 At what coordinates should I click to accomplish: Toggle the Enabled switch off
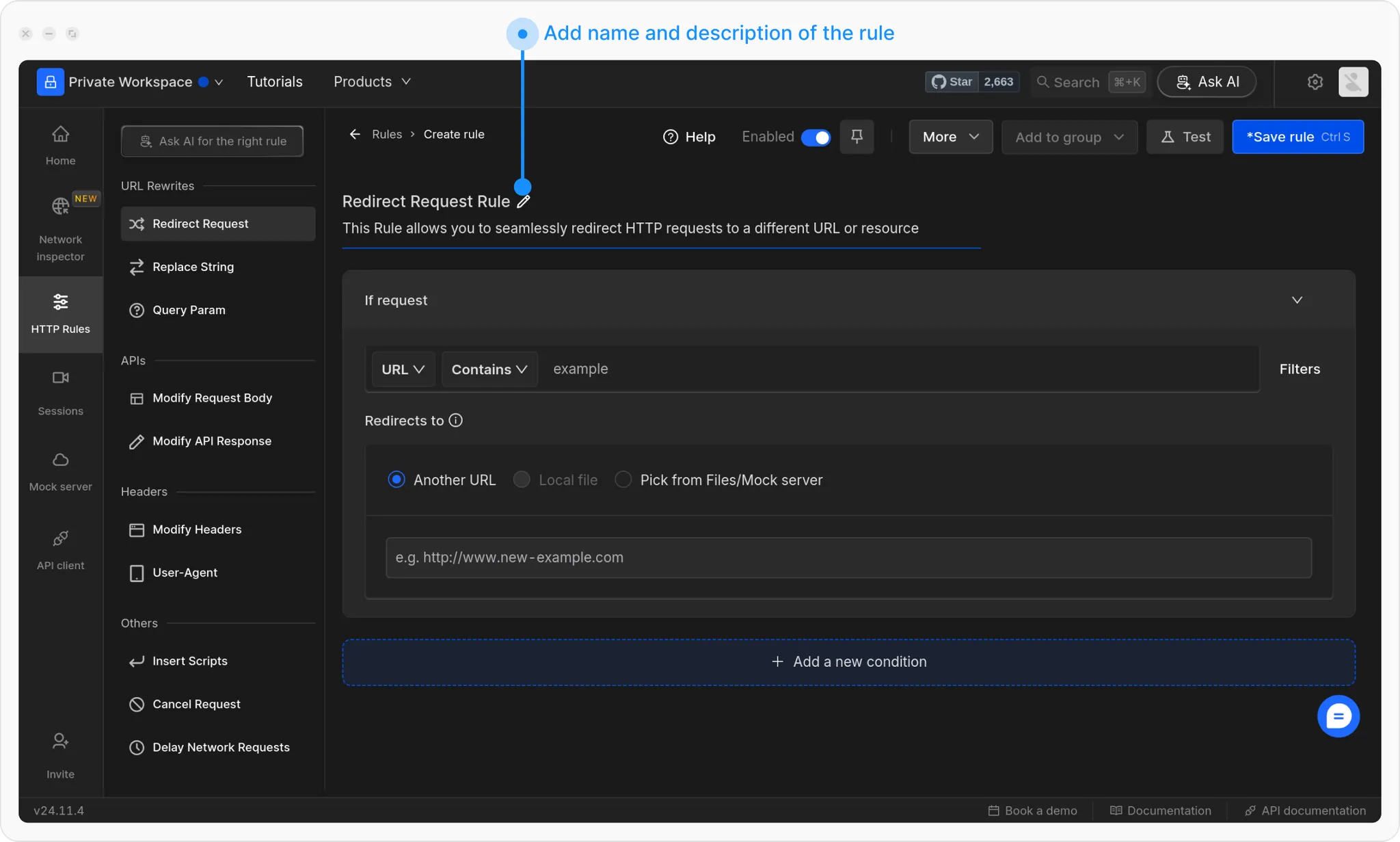tap(816, 137)
